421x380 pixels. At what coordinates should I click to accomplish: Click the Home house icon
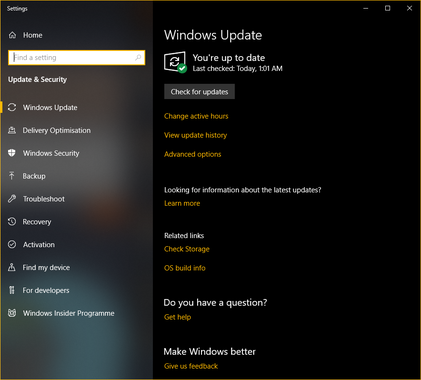[12, 35]
